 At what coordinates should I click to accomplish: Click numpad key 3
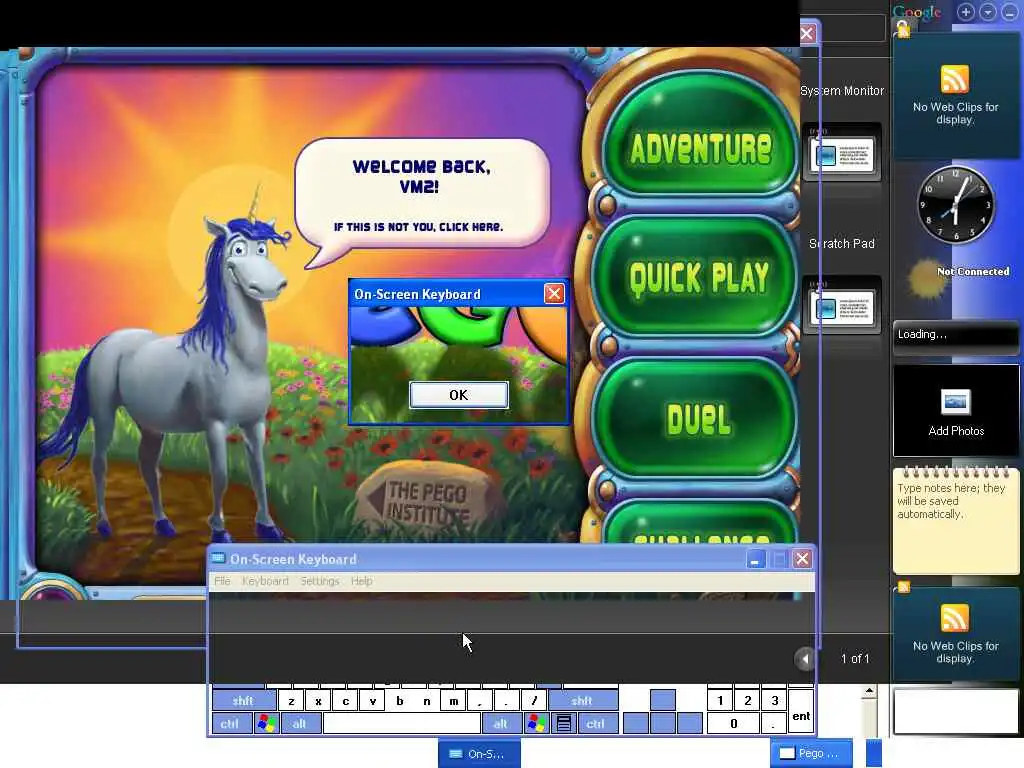tap(775, 701)
